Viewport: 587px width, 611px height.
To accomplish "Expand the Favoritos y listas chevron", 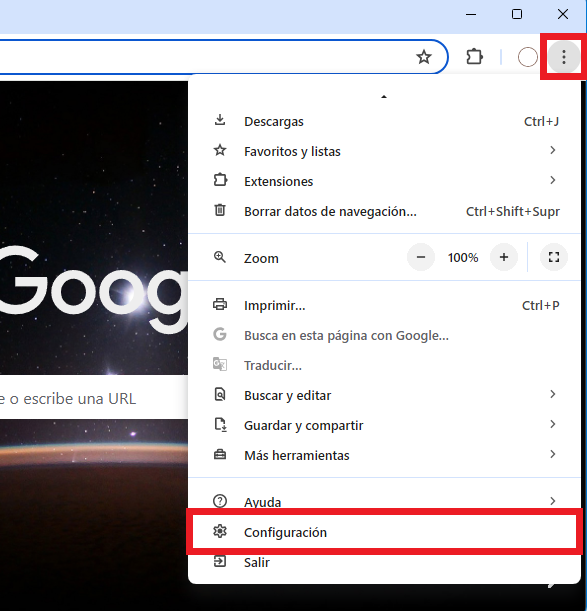I will (552, 150).
